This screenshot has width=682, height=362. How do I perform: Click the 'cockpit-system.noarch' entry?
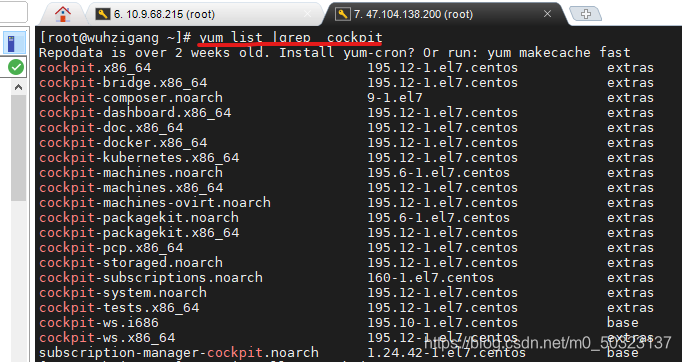coord(123,293)
